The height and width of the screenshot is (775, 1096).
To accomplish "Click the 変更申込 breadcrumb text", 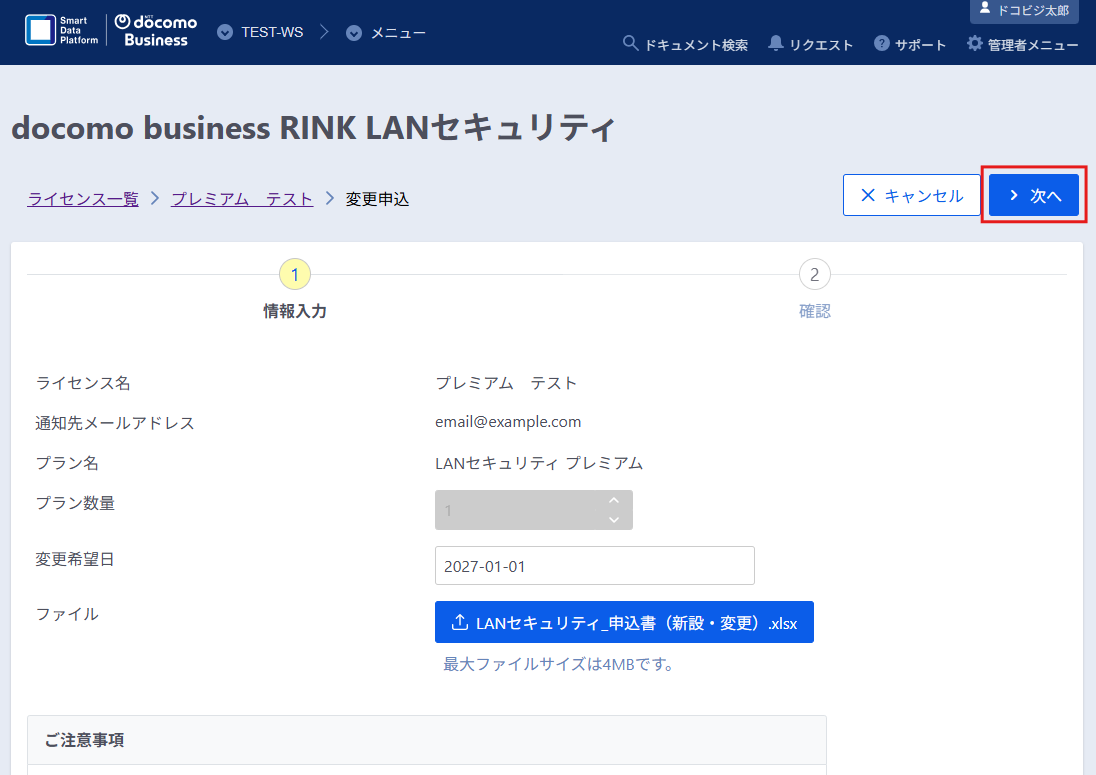I will click(377, 199).
